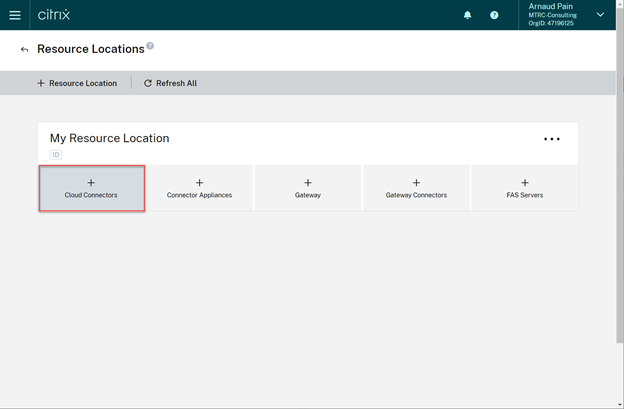Select the Connector Appliances tile

pyautogui.click(x=199, y=189)
